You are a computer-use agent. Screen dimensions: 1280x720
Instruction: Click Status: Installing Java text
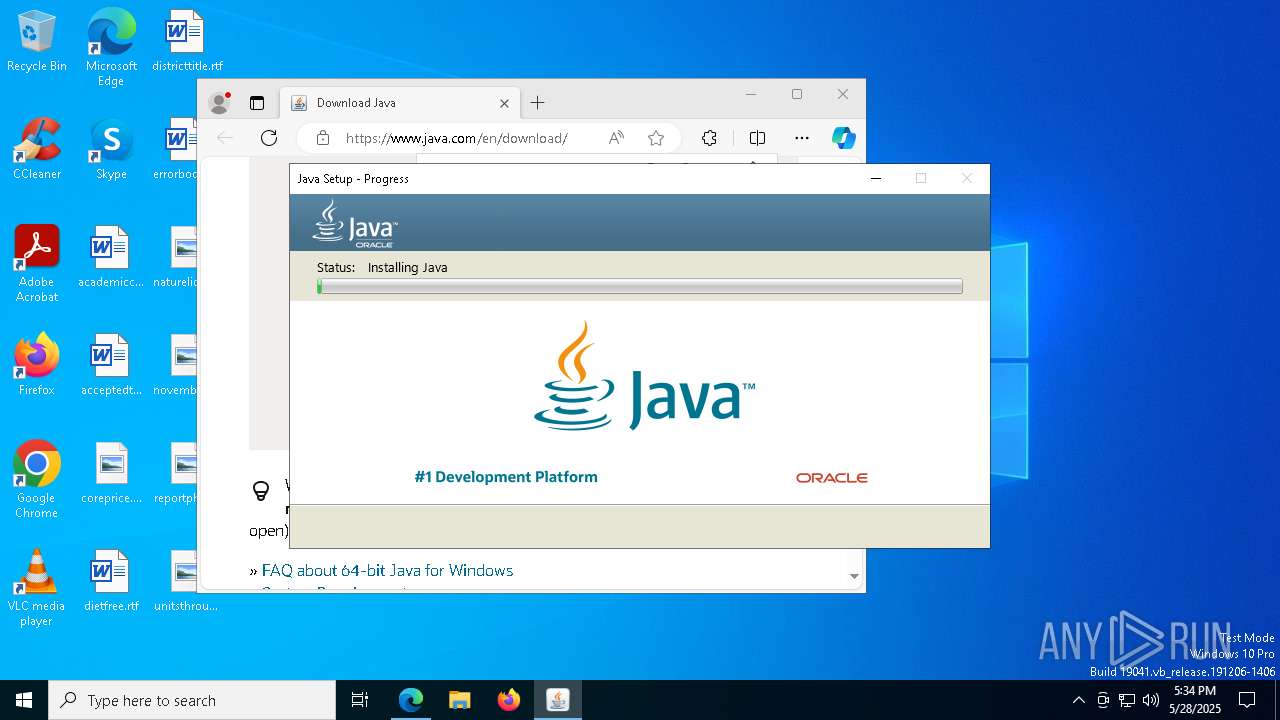(382, 267)
